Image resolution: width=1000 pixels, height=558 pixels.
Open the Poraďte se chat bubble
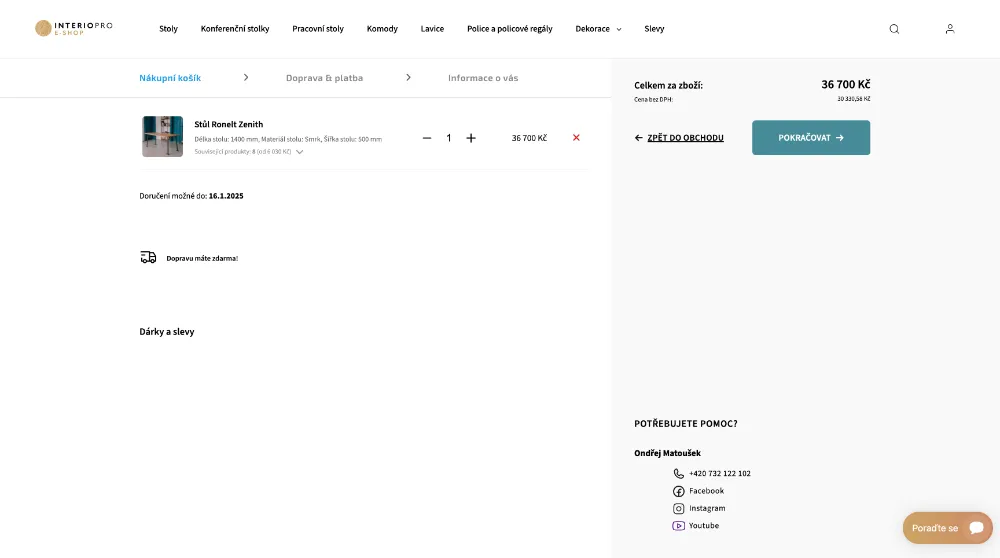(947, 527)
